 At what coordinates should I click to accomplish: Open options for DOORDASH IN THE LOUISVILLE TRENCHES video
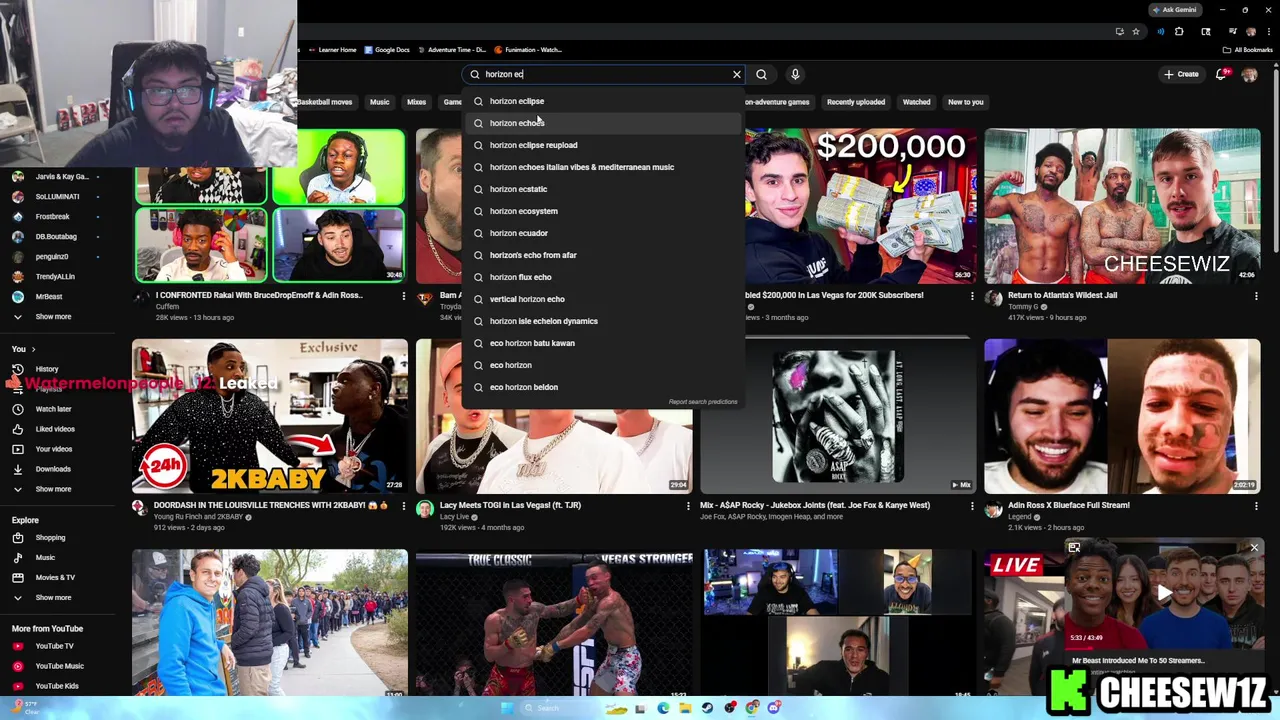(x=404, y=506)
